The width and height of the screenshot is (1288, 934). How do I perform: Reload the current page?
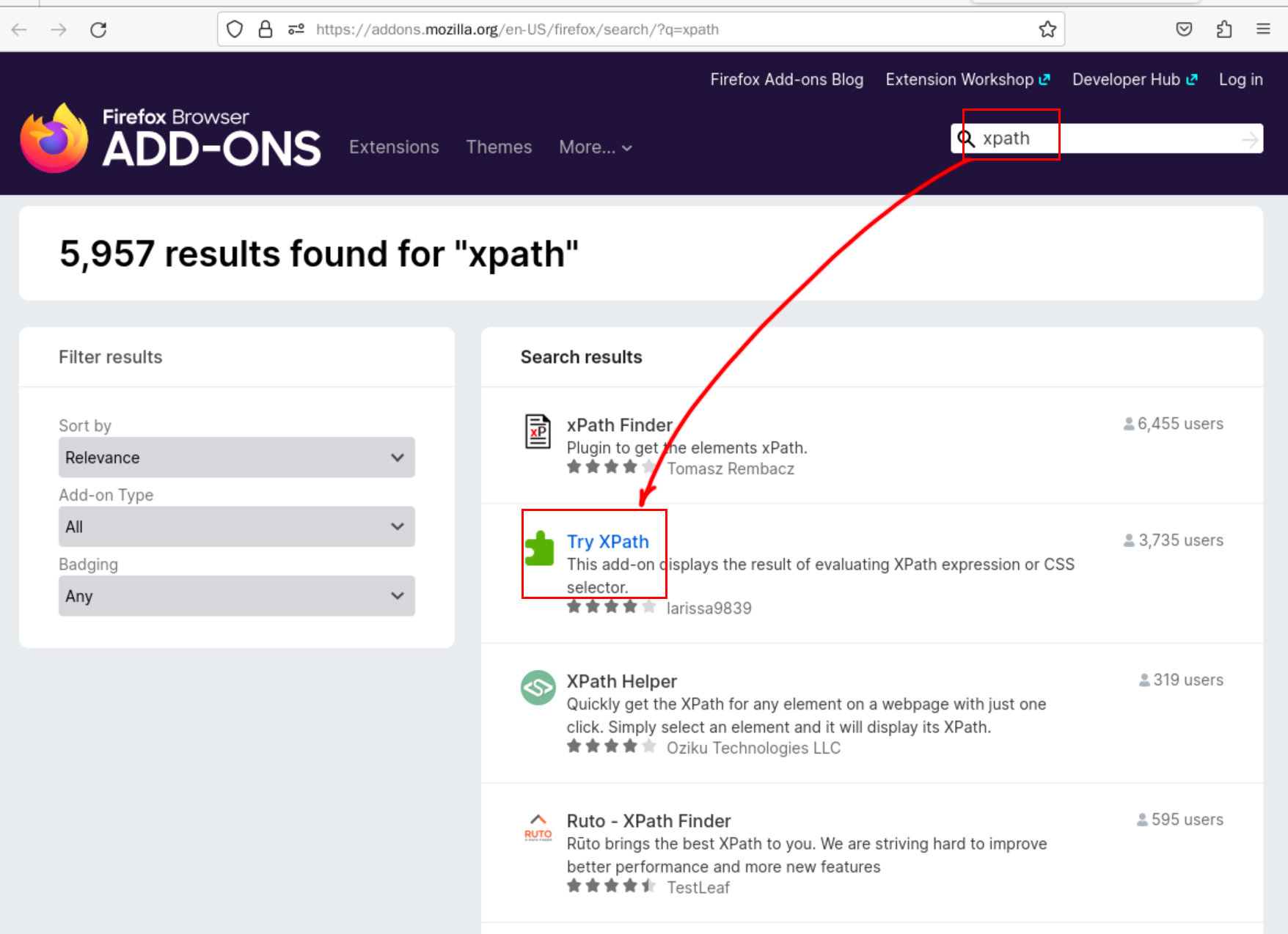pos(98,29)
